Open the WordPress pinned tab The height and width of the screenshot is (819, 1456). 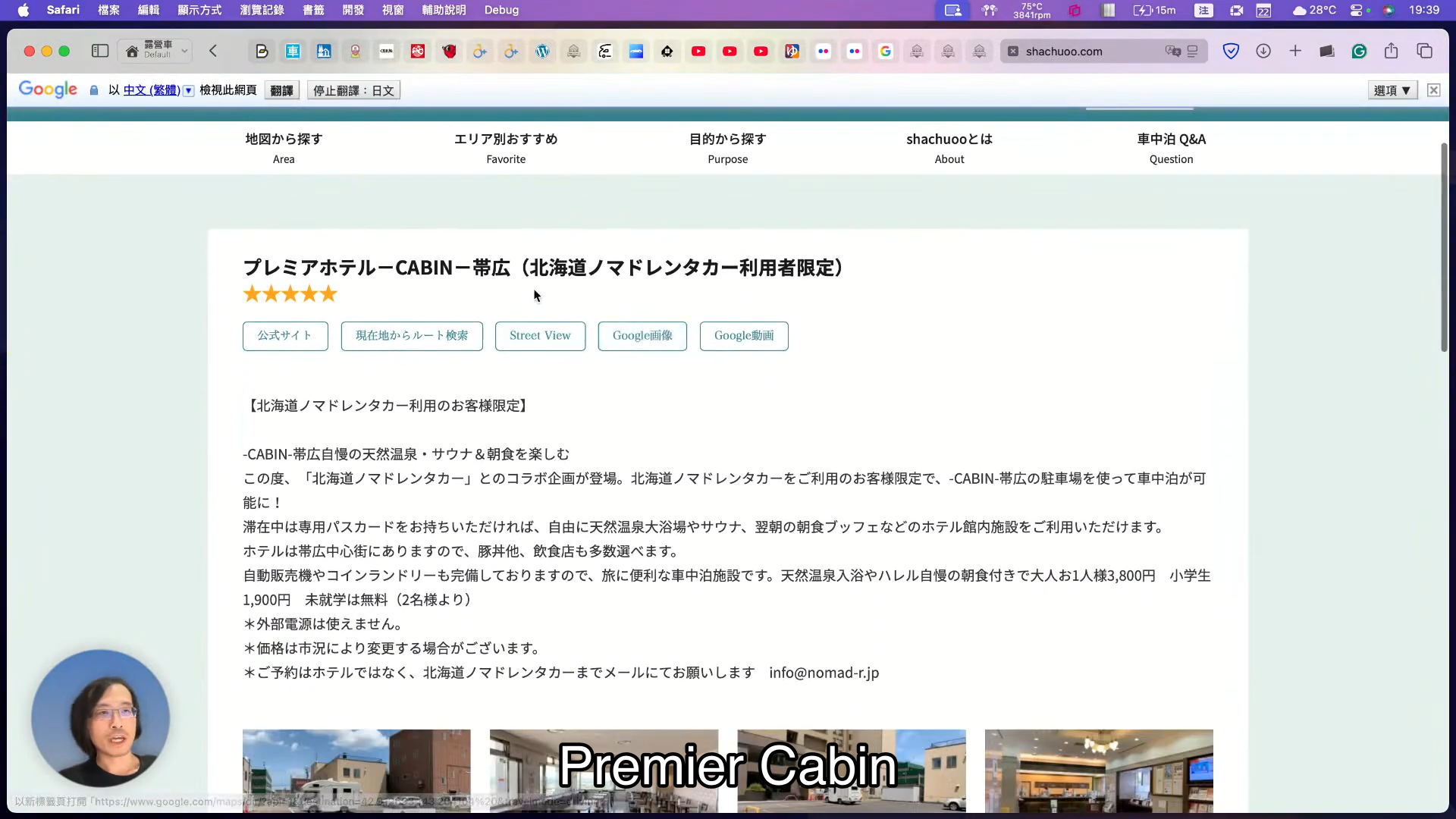[x=542, y=51]
